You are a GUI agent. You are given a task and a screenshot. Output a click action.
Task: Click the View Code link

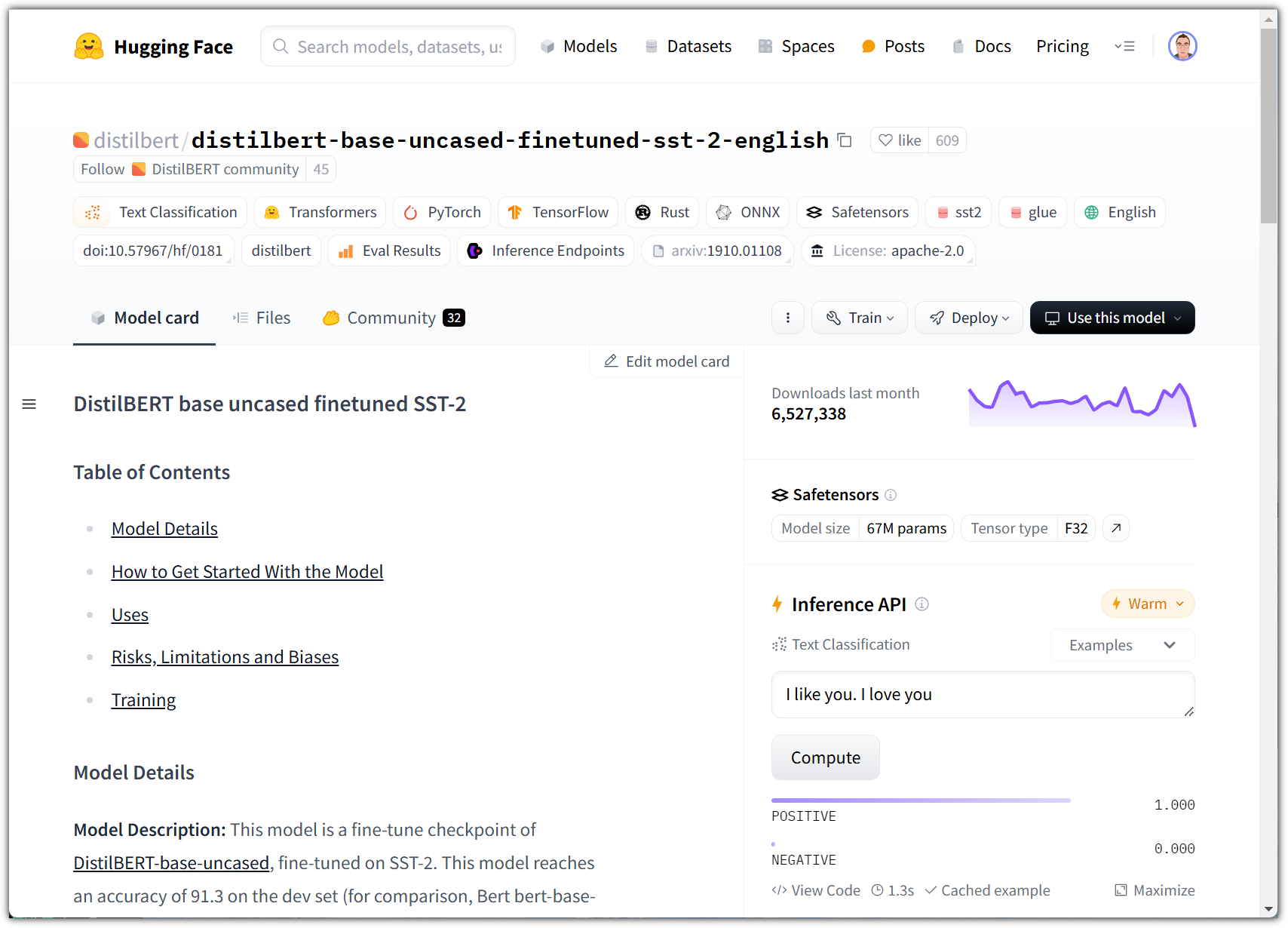[816, 891]
